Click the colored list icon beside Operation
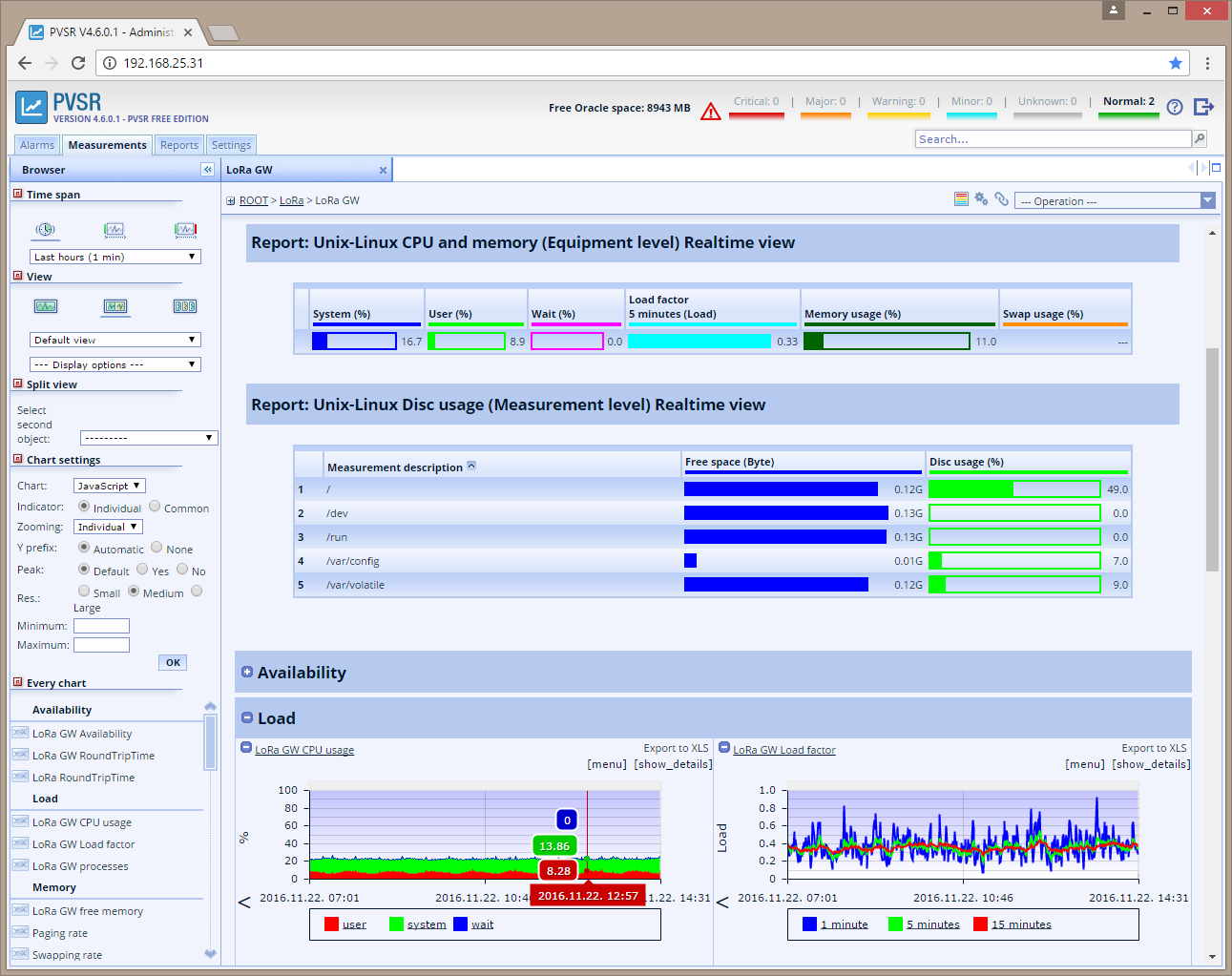 pos(961,199)
